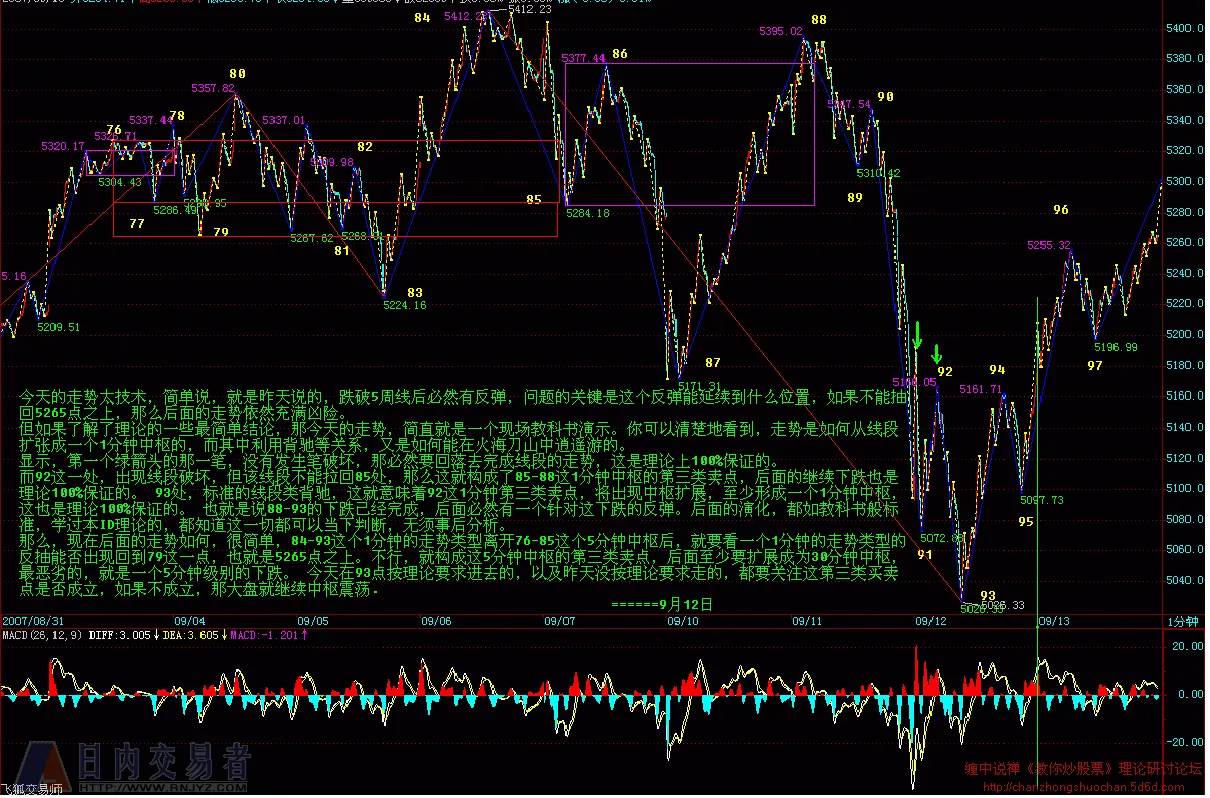Select the 5209.51 price label
The height and width of the screenshot is (798, 1210).
[x=58, y=327]
